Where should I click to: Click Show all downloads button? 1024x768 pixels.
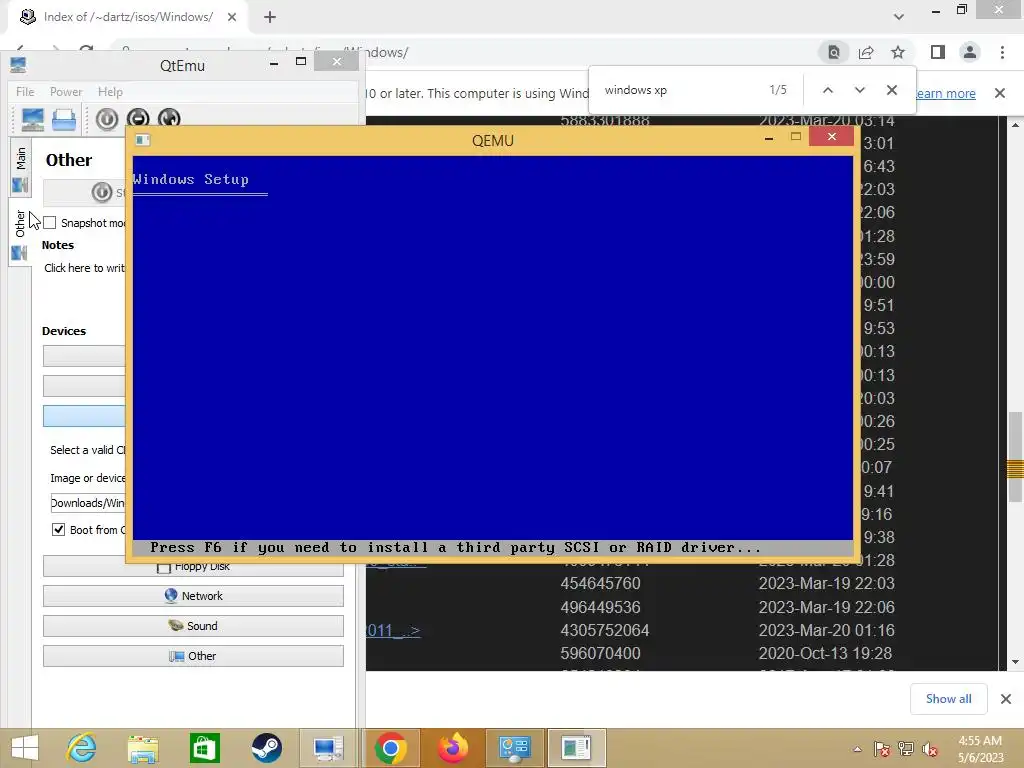point(948,699)
